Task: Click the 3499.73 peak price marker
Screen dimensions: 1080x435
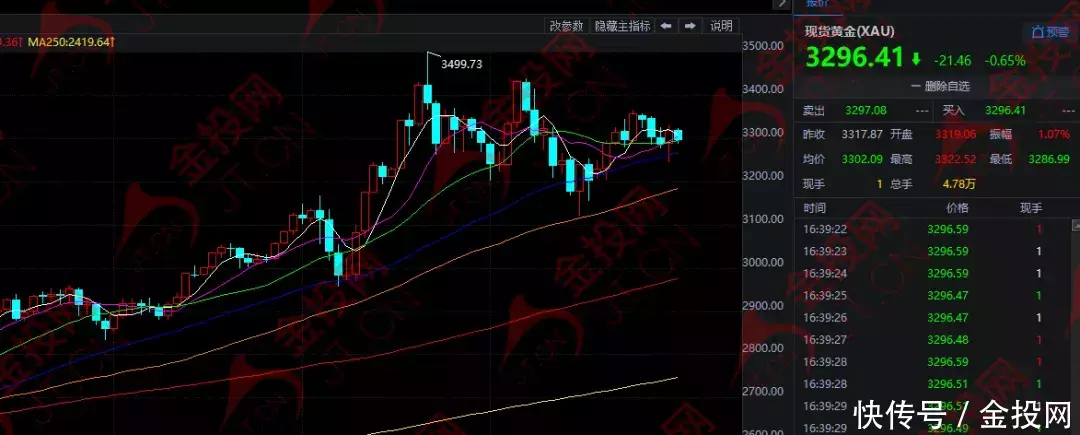Action: (460, 64)
